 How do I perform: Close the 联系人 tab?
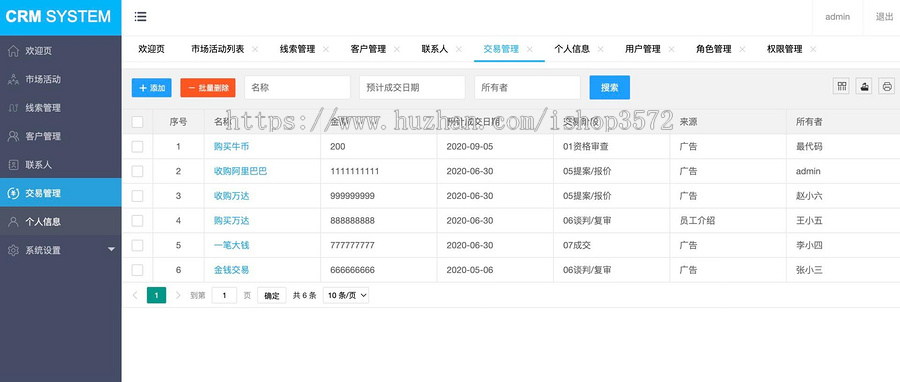point(459,49)
